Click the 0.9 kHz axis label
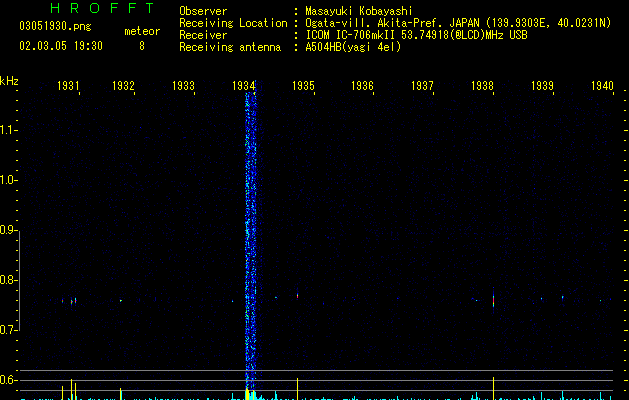Image resolution: width=629 pixels, height=400 pixels. coord(8,230)
